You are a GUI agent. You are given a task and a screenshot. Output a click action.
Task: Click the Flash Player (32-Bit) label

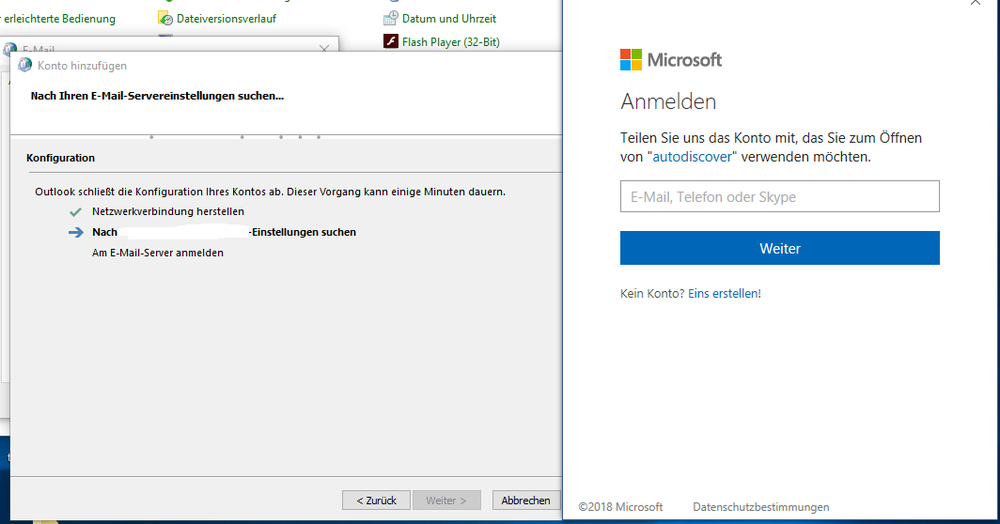click(450, 42)
